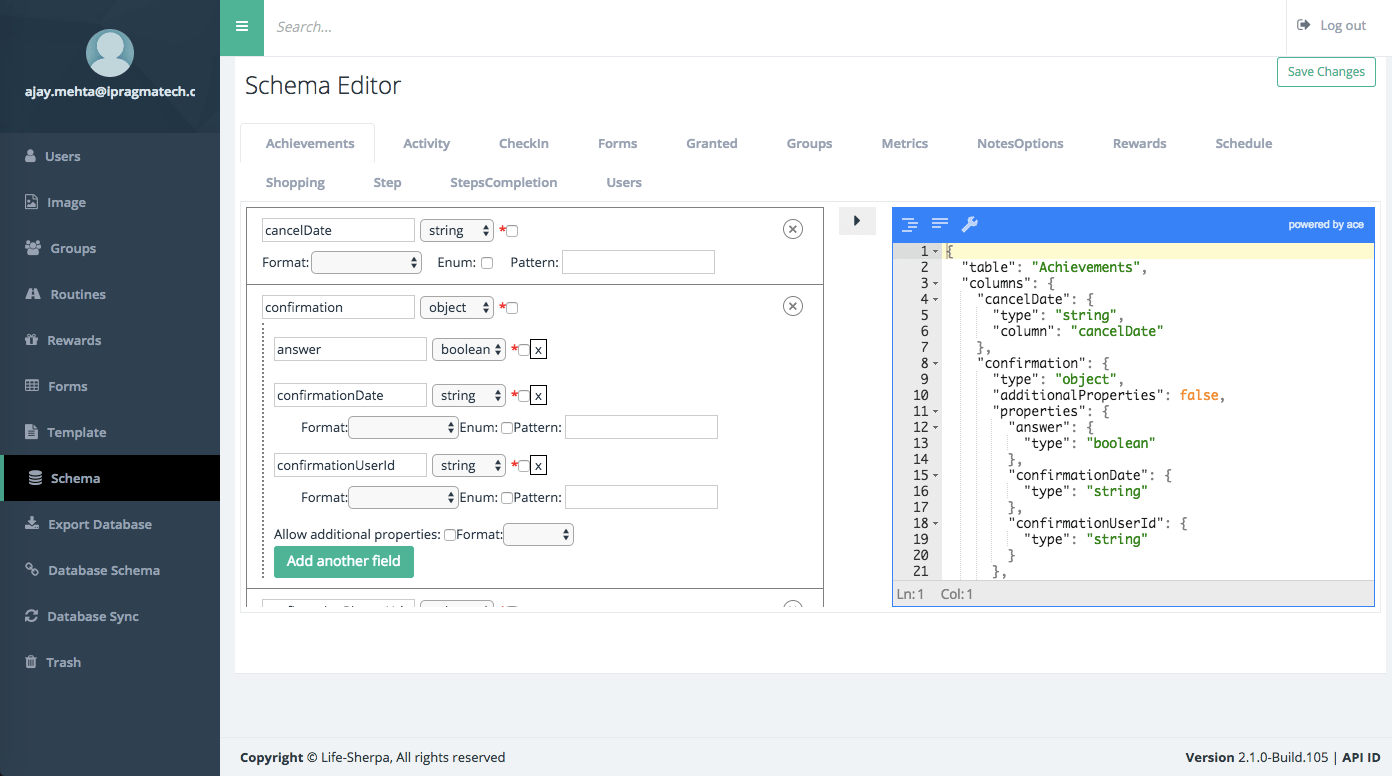This screenshot has width=1392, height=776.
Task: Click the compact code icon in editor toolbar
Action: (x=940, y=224)
